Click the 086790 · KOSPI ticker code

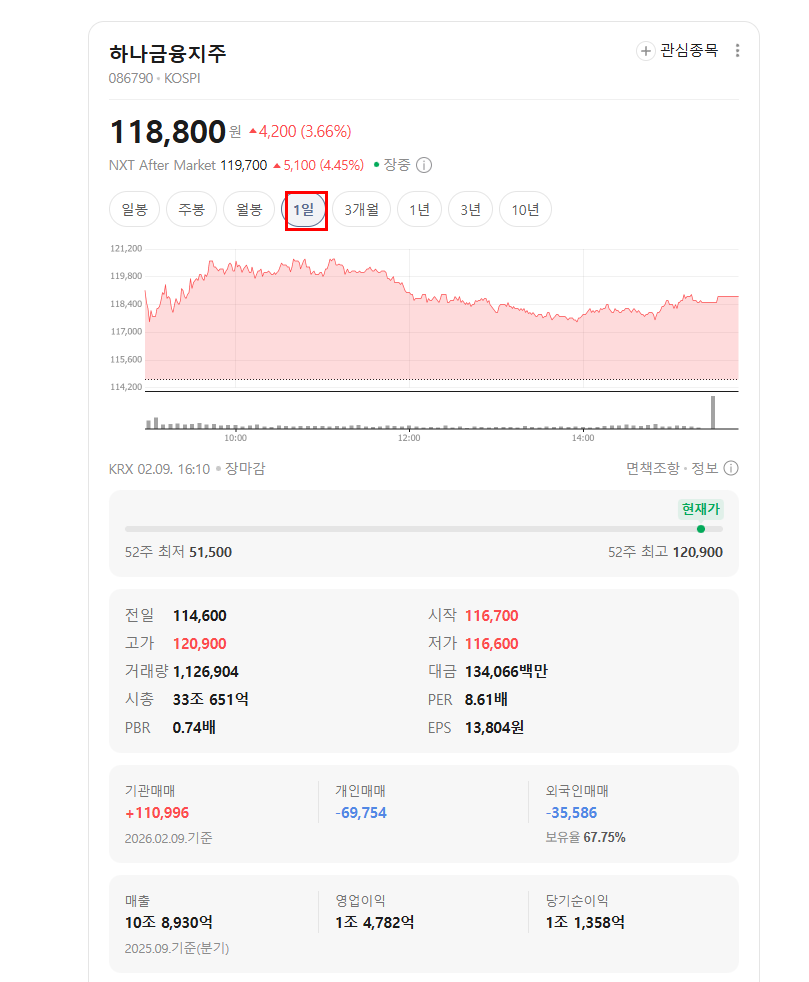coord(155,78)
